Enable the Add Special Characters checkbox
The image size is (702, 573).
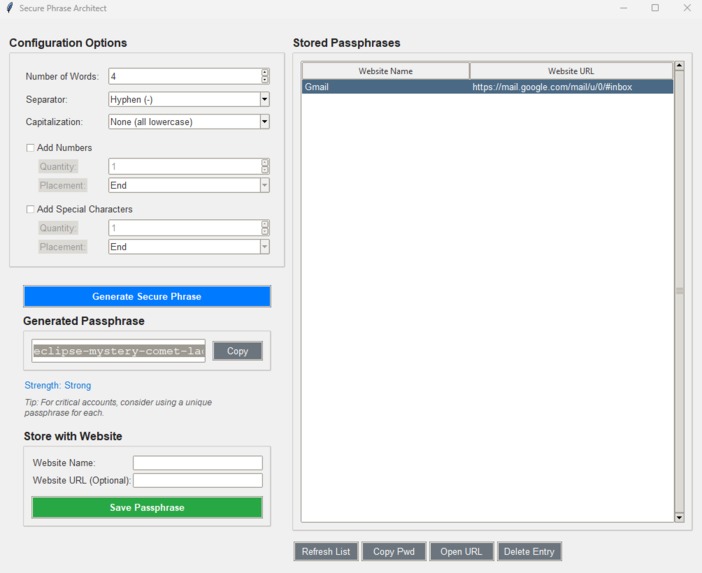(x=30, y=209)
